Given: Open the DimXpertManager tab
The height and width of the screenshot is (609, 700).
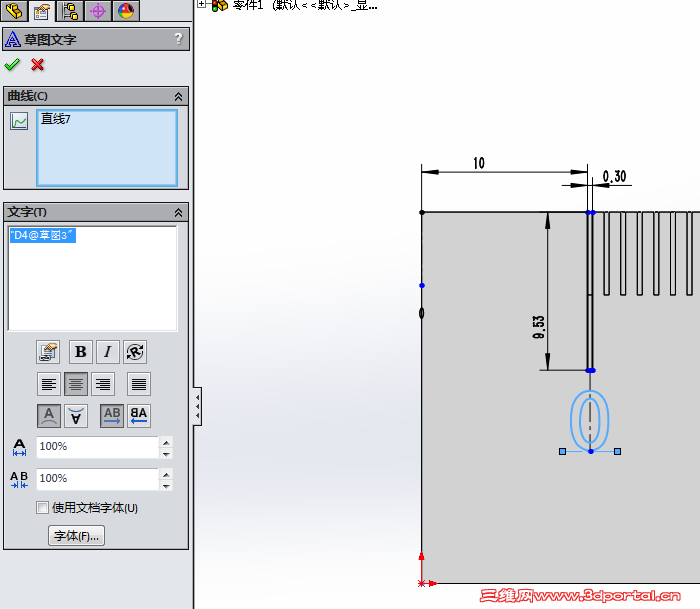Looking at the screenshot, I should point(98,11).
